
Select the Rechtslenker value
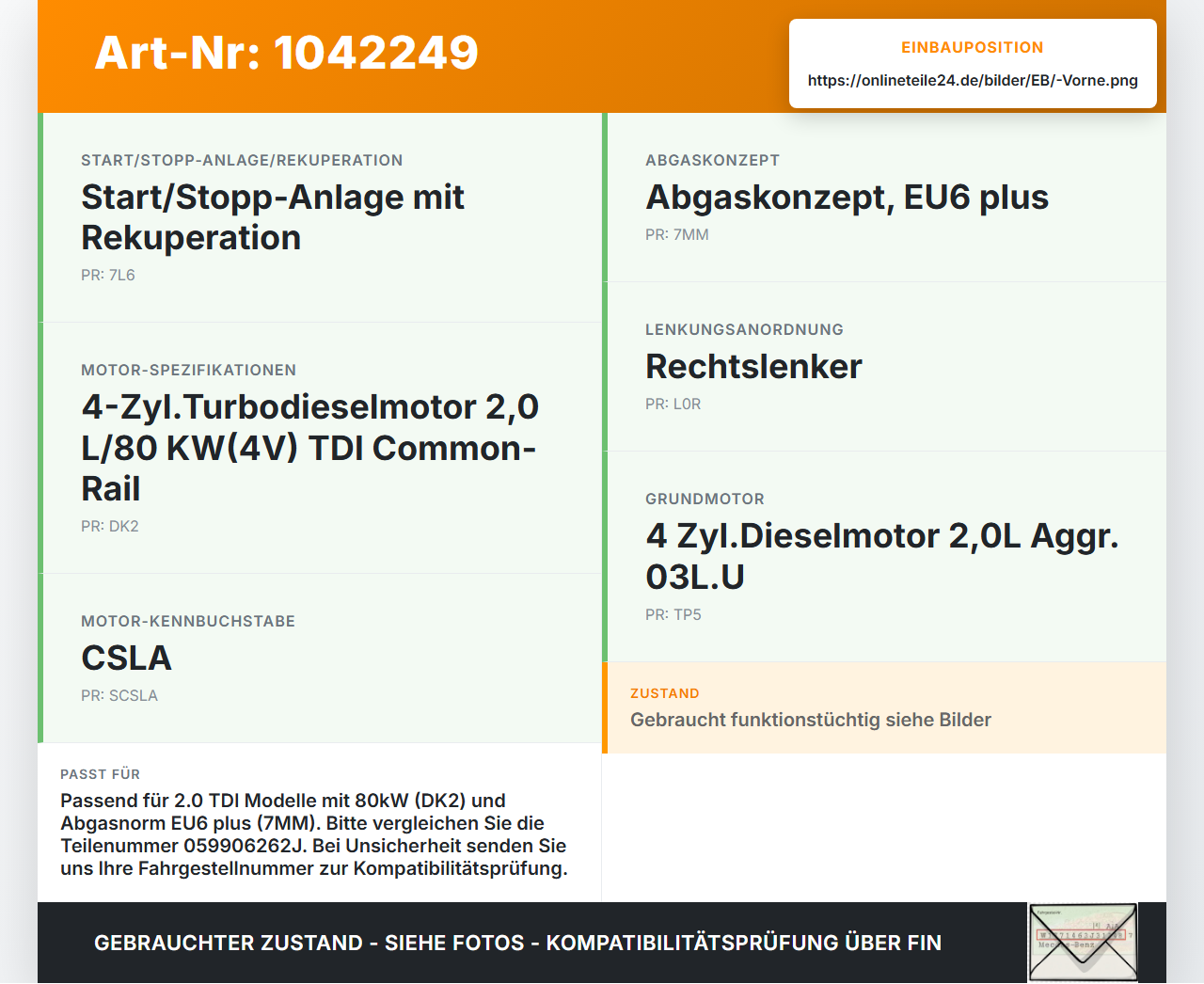click(x=753, y=366)
